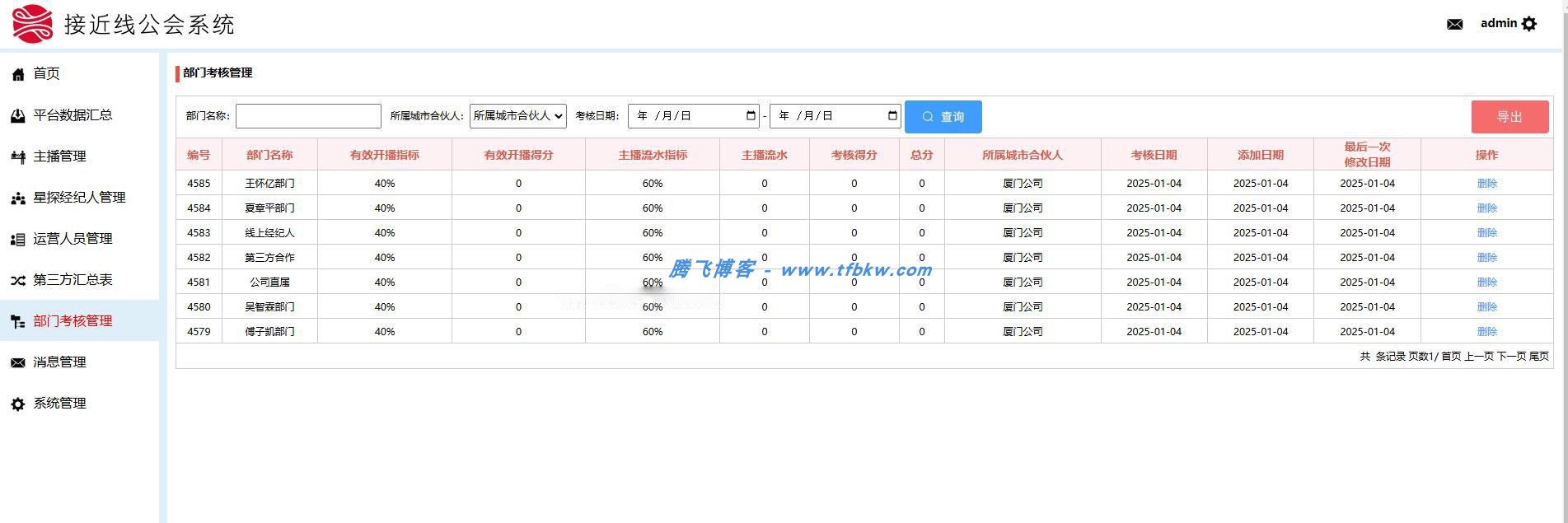1568x523 pixels.
Task: Click the tree icon beside 部门考核管理
Action: (18, 321)
